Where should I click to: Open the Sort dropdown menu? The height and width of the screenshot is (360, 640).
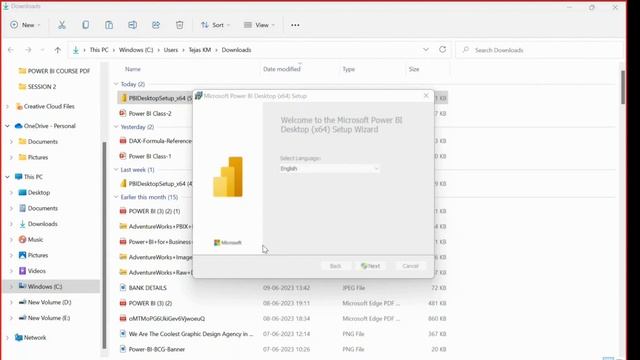[216, 25]
